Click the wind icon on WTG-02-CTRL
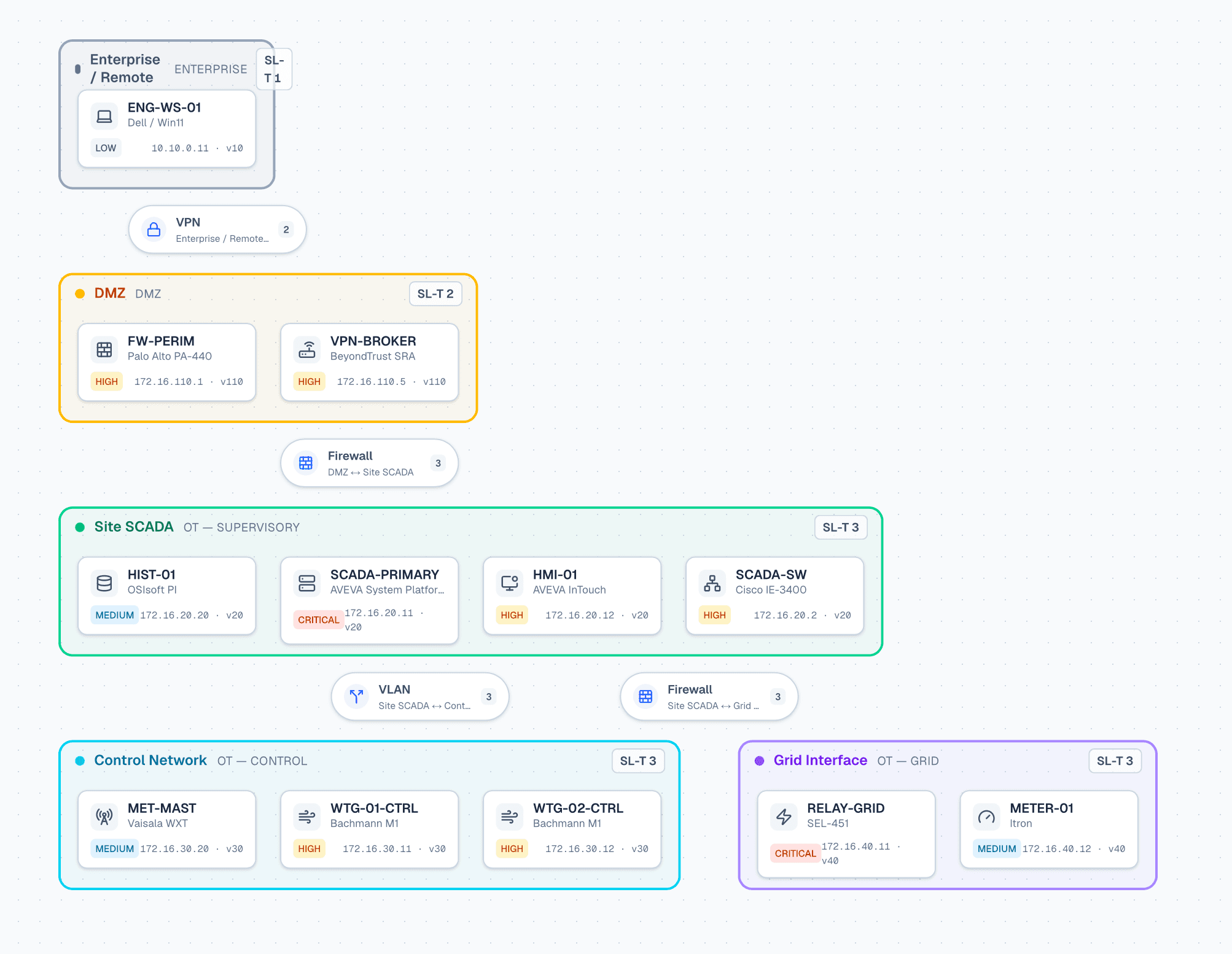Viewport: 1232px width, 954px height. tap(510, 817)
